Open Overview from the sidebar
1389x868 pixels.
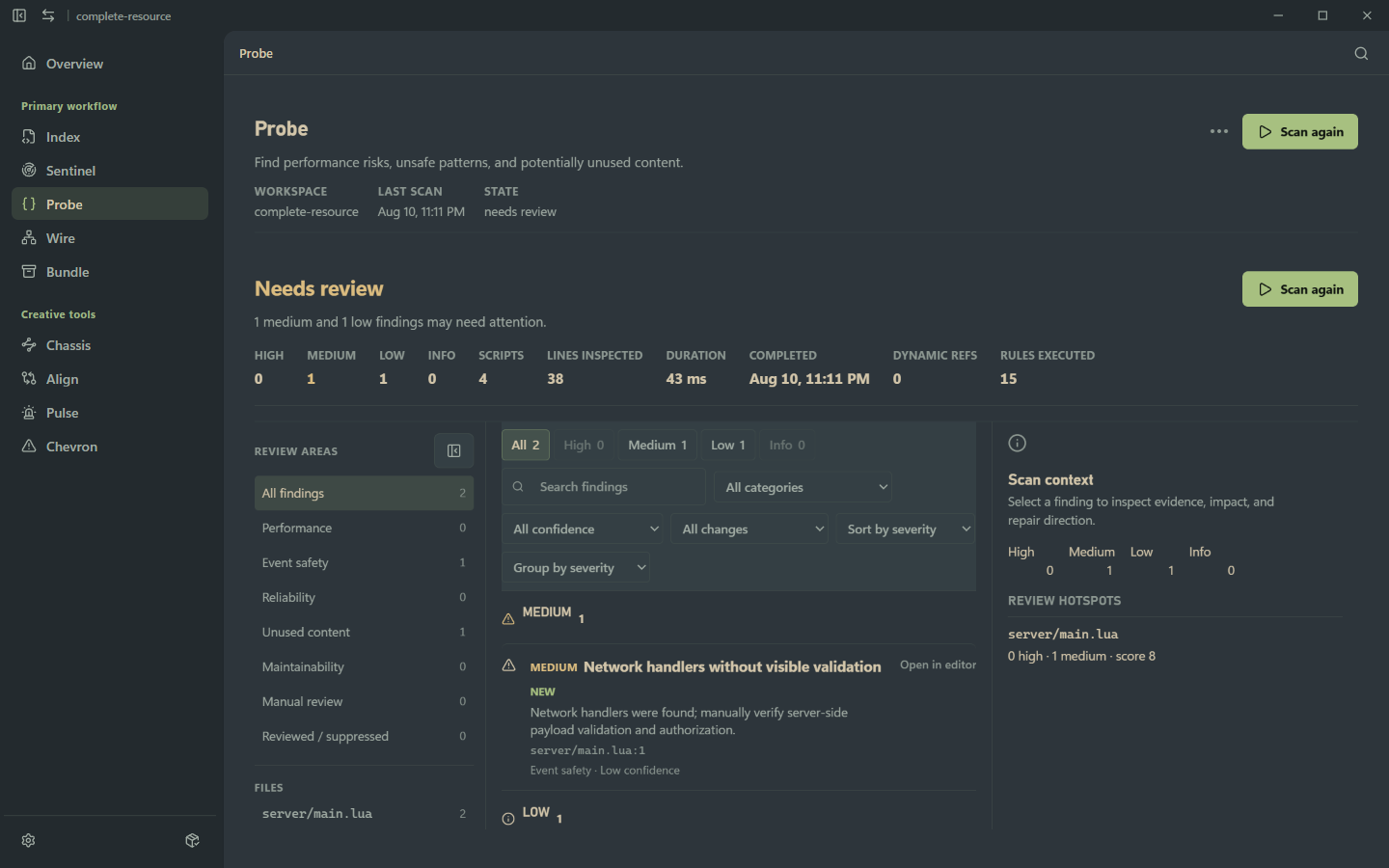click(x=110, y=64)
